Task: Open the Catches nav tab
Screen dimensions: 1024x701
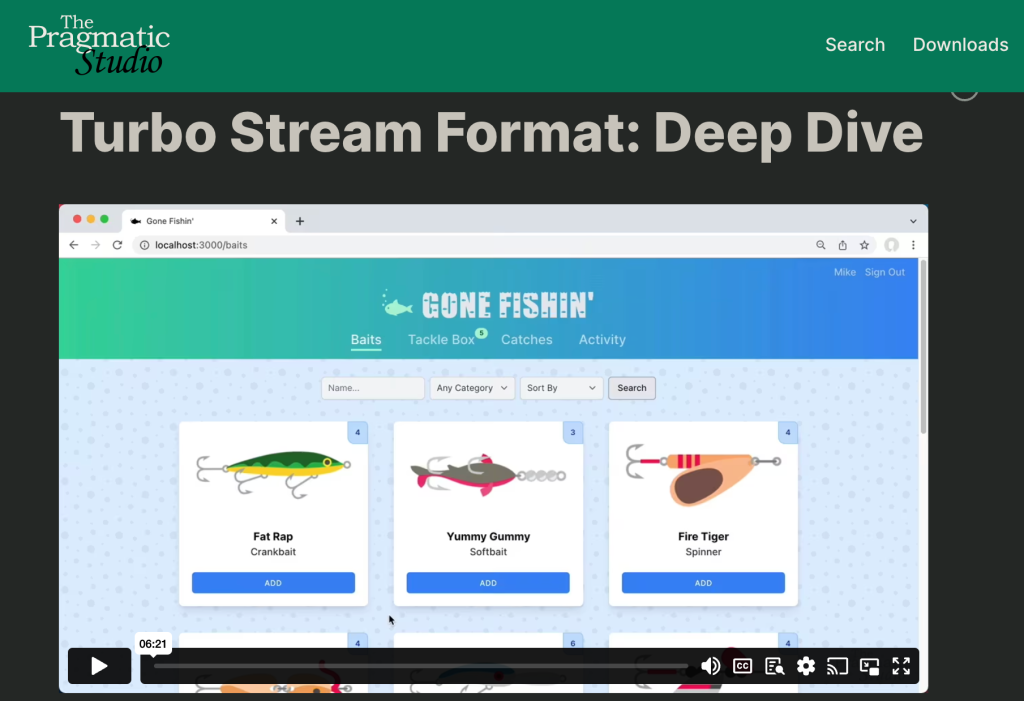Action: coord(526,340)
